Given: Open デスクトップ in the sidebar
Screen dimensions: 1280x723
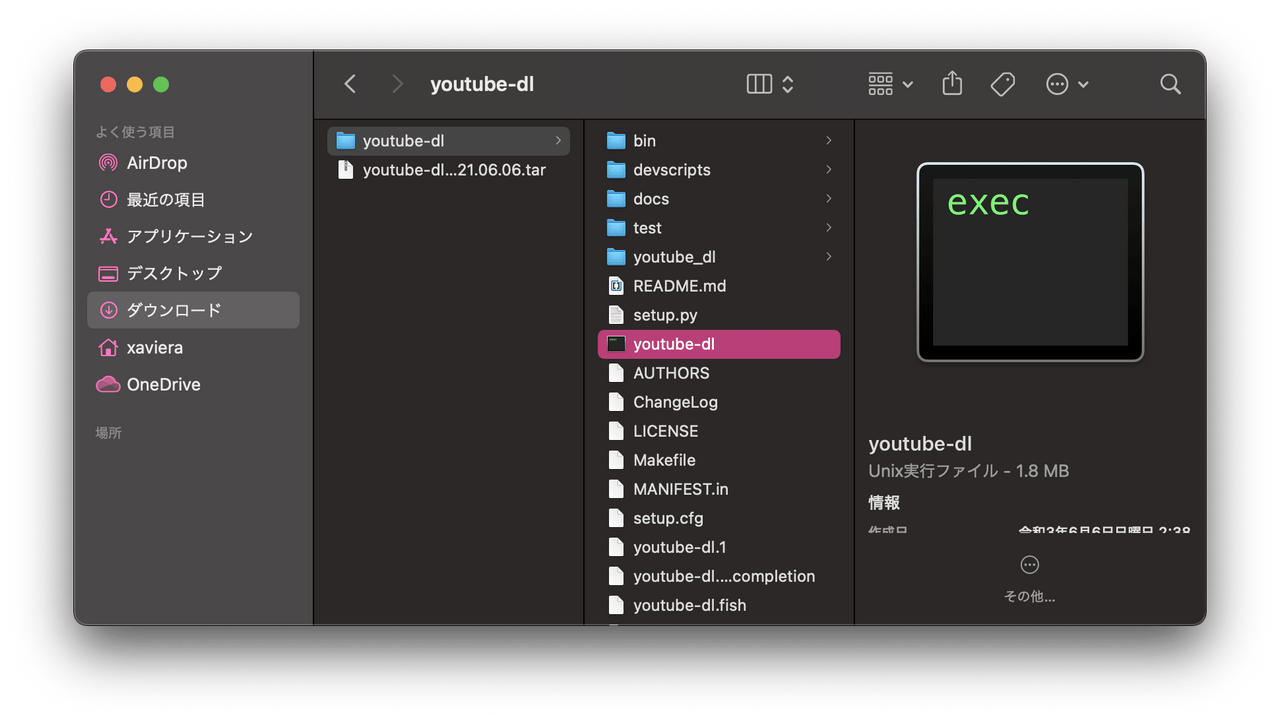Looking at the screenshot, I should point(193,273).
